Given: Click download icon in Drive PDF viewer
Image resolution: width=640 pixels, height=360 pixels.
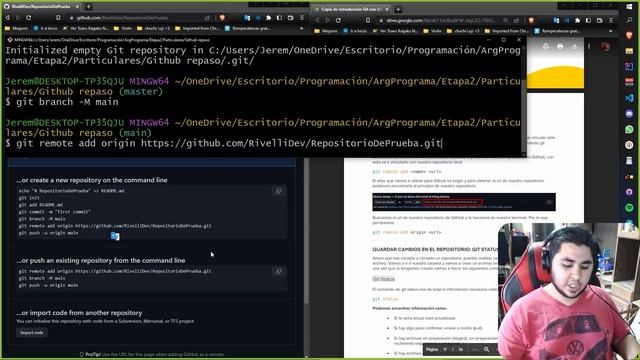Looking at the screenshot, I should 574,47.
